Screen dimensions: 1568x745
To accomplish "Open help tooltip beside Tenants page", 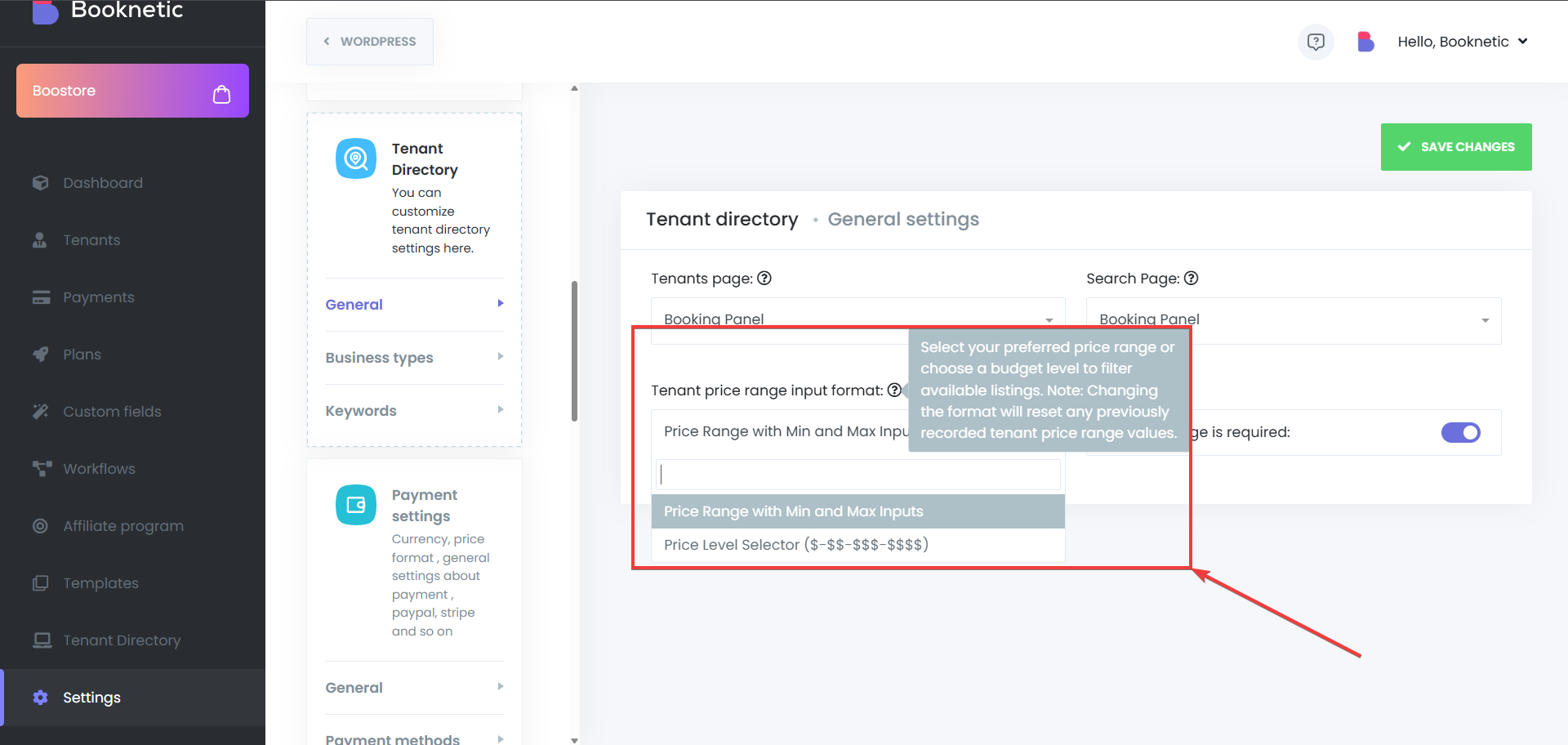I will 764,279.
